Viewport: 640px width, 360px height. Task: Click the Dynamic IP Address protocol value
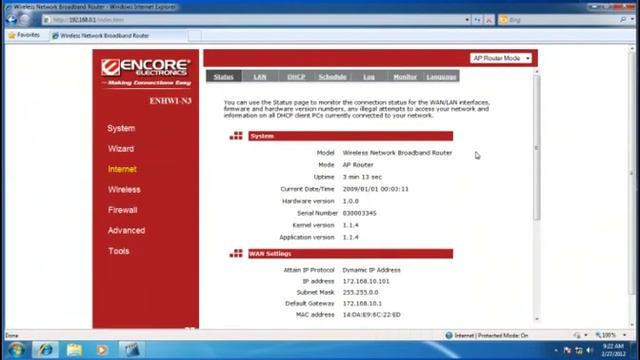point(371,270)
